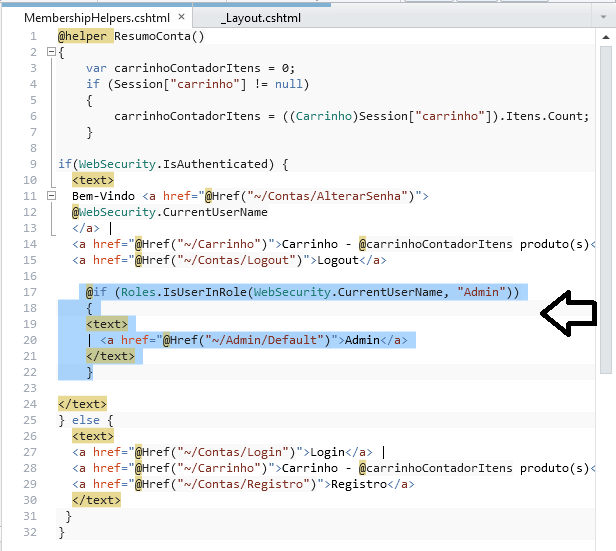Click the null keyword on line 4
The image size is (616, 551).
click(288, 84)
